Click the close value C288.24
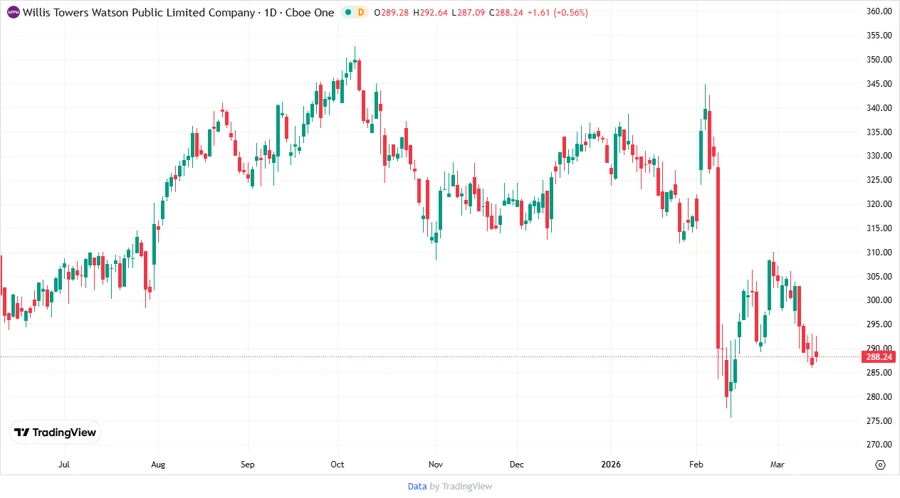Viewport: 900px width, 498px height. click(x=506, y=12)
